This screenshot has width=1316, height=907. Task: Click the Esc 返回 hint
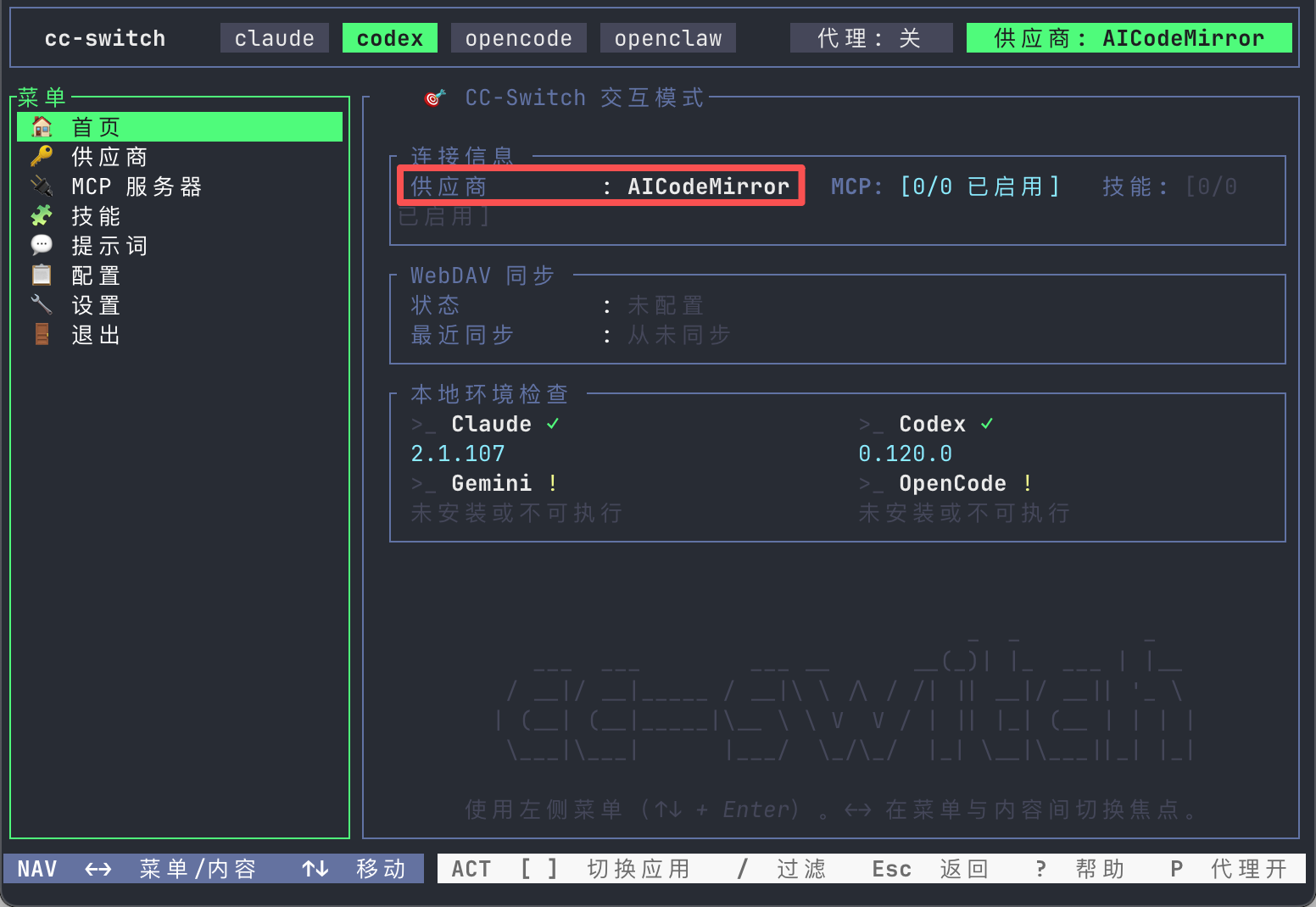click(x=930, y=869)
